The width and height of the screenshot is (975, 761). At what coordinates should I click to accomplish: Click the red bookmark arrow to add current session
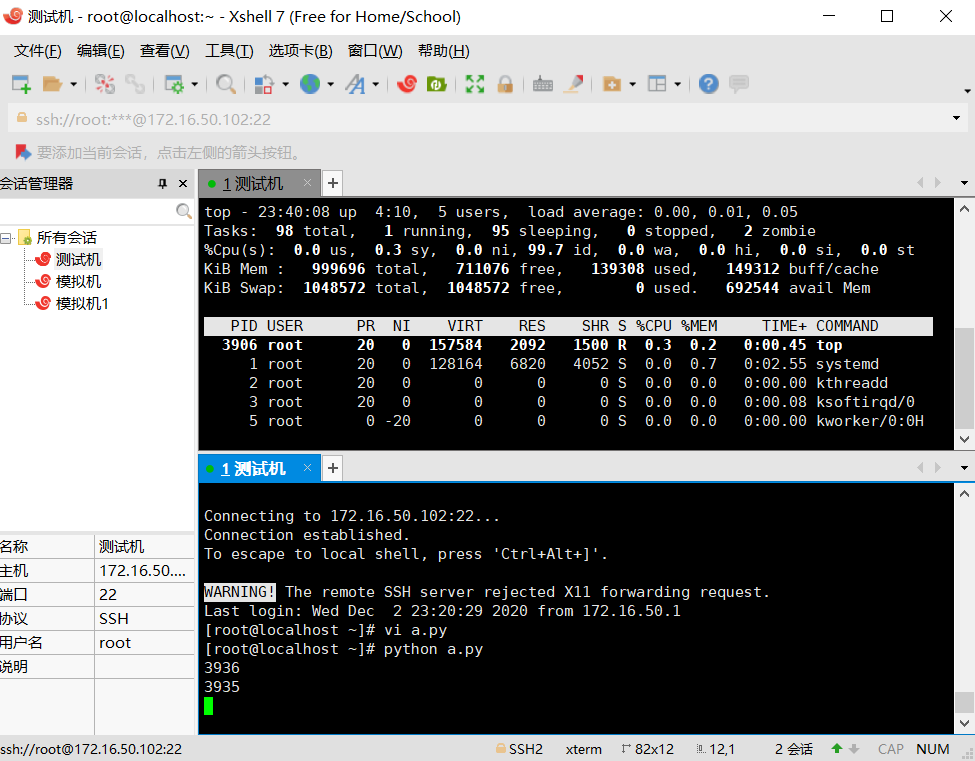23,152
